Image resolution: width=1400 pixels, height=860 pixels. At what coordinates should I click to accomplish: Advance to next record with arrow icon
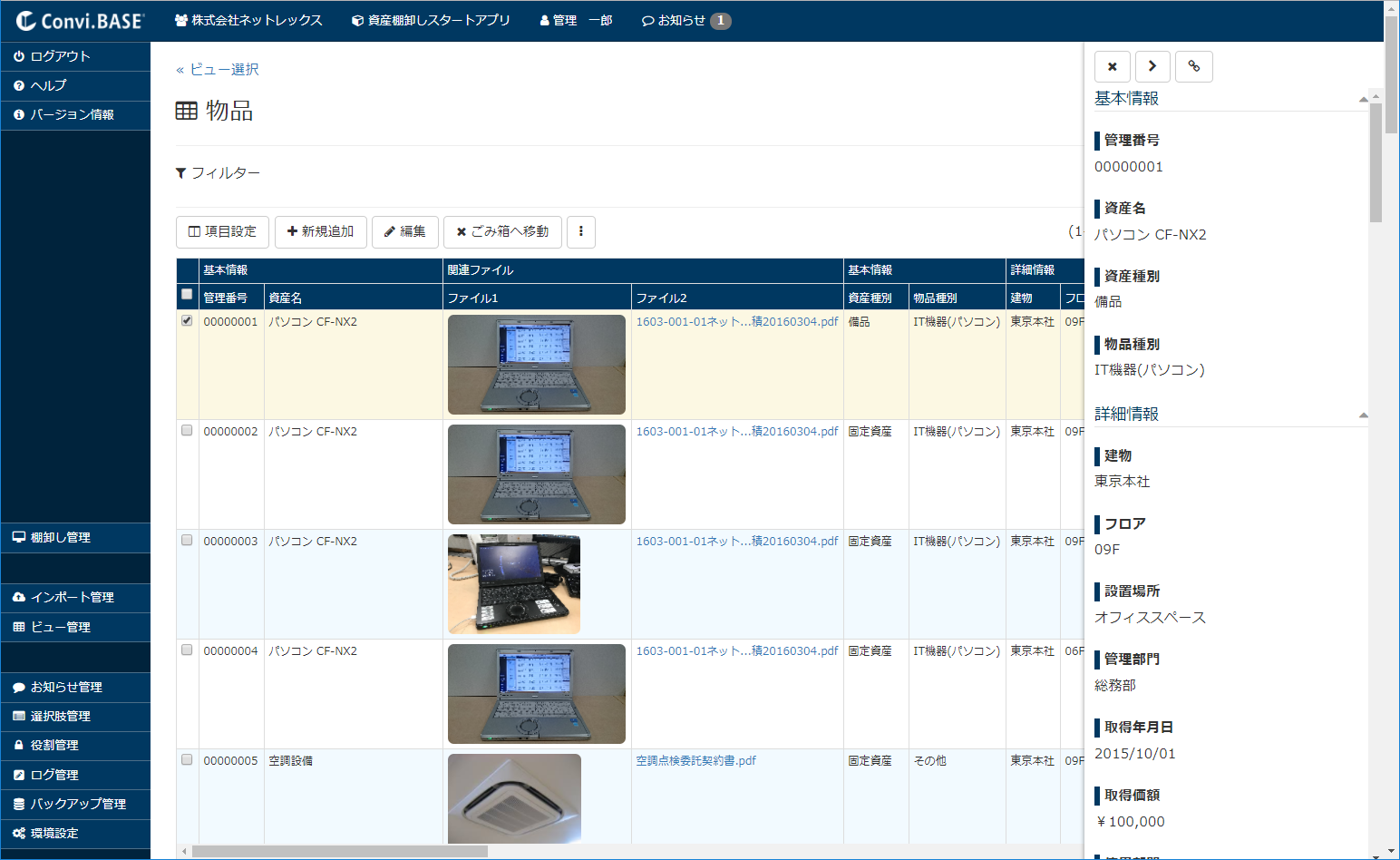coord(1152,66)
